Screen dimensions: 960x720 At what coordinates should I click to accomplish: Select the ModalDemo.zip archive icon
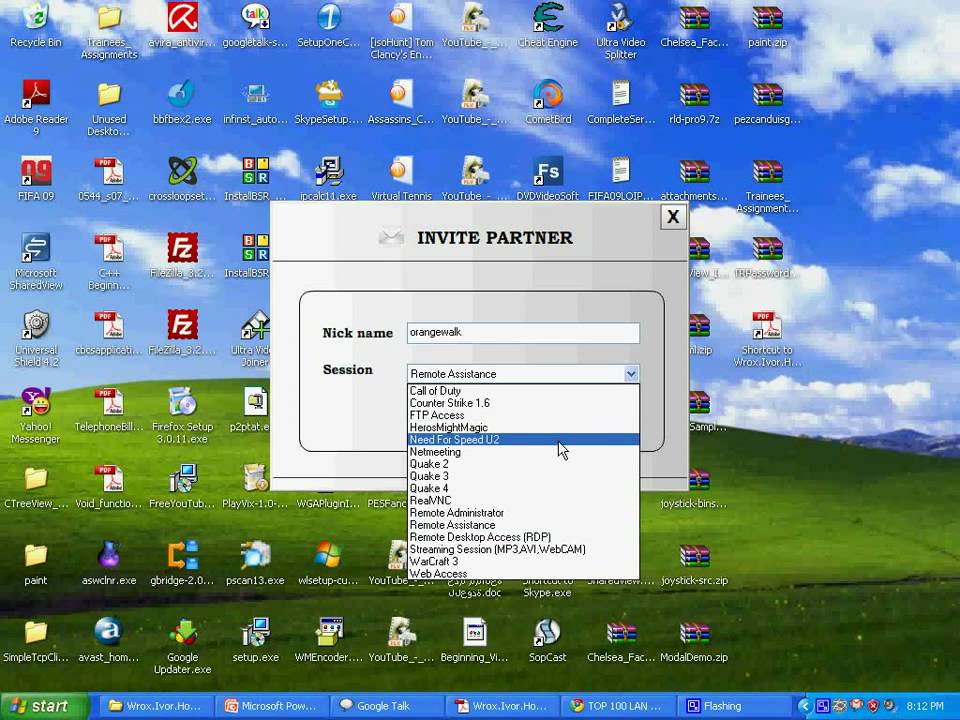pos(694,640)
